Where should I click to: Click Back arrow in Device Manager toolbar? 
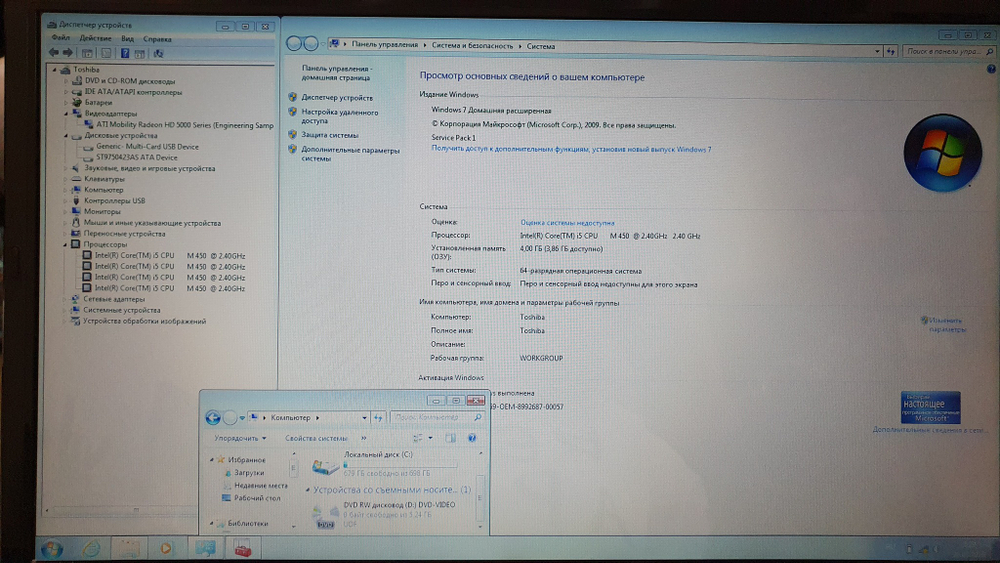coord(54,53)
